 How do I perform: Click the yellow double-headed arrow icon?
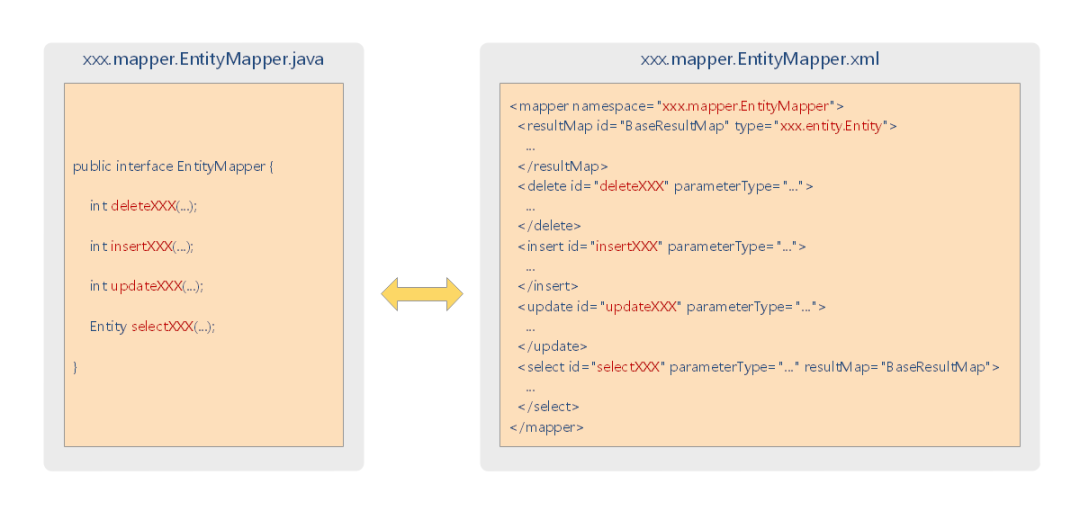coord(422,294)
